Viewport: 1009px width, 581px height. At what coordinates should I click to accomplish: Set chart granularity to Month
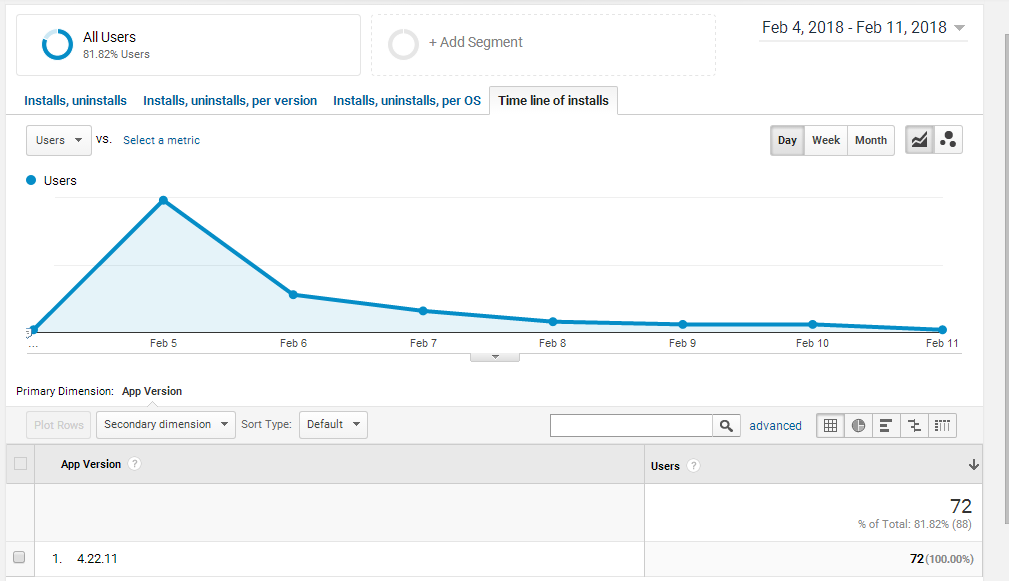point(871,140)
